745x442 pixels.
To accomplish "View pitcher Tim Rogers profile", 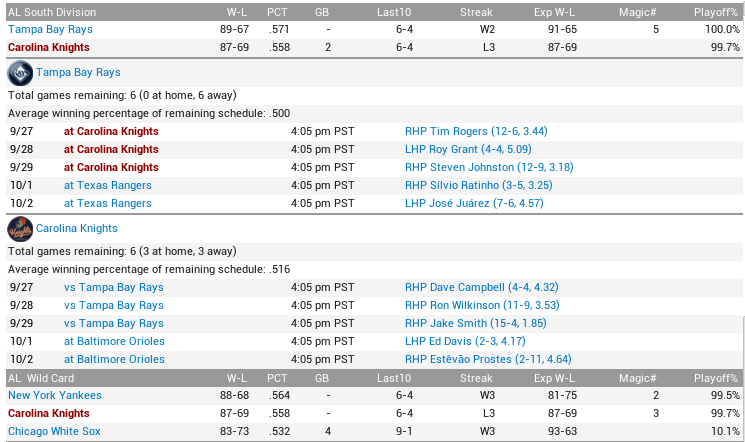I will (x=476, y=132).
